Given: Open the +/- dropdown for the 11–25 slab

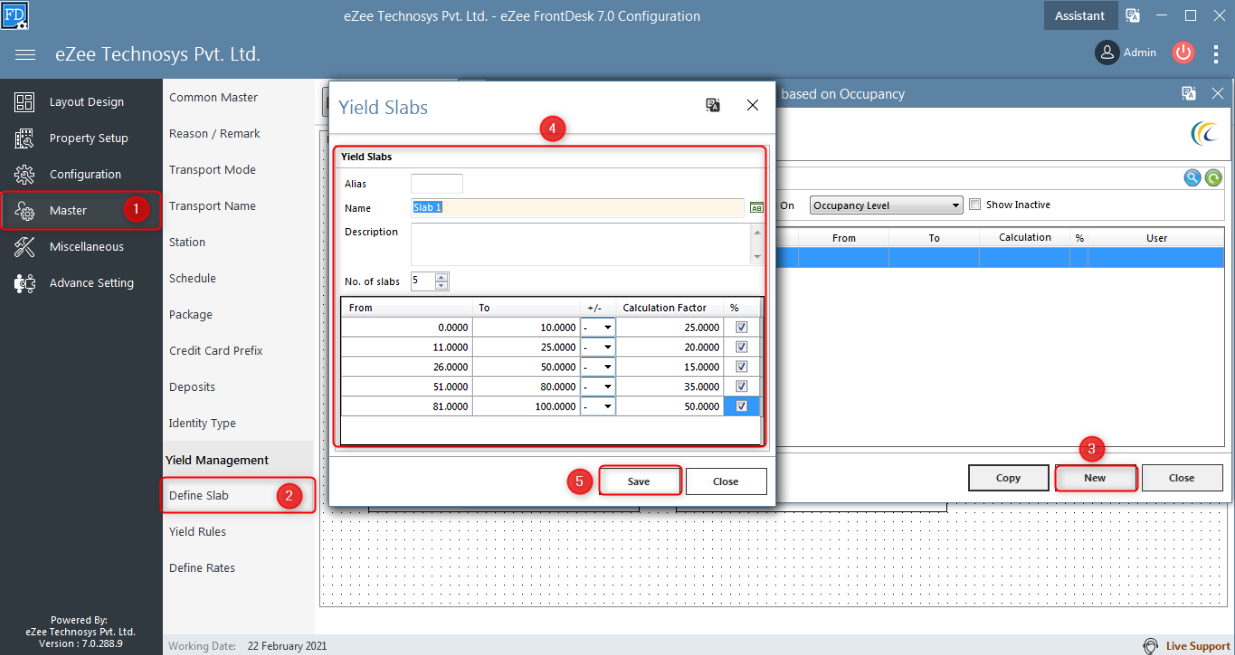Looking at the screenshot, I should [607, 347].
